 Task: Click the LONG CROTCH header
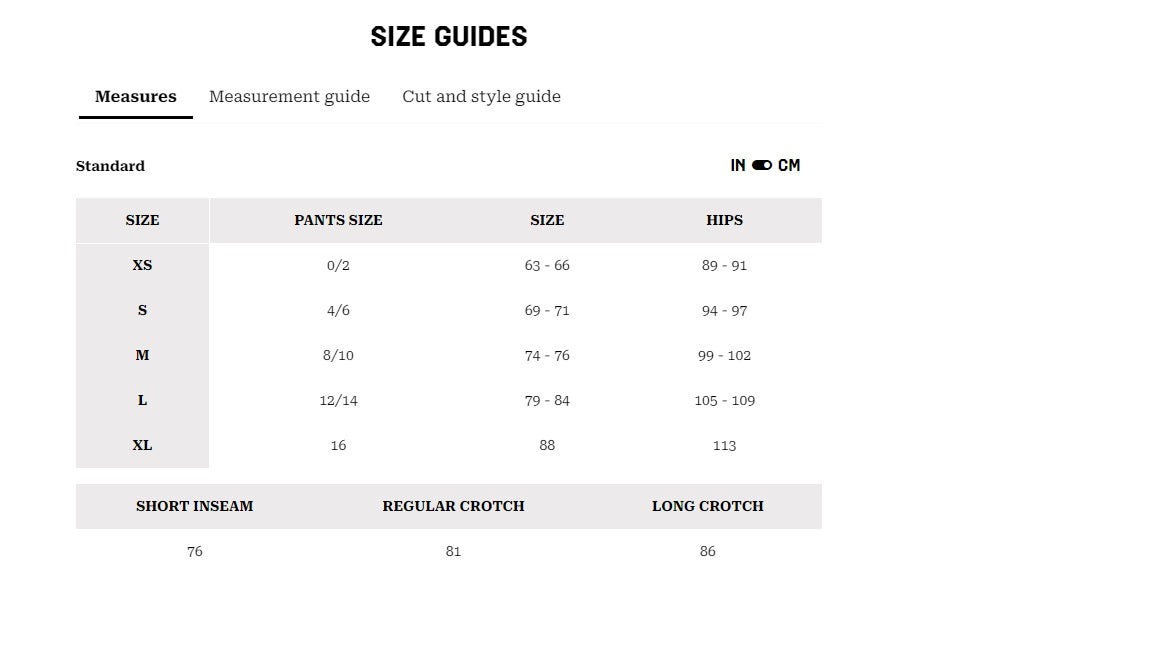pyautogui.click(x=708, y=506)
